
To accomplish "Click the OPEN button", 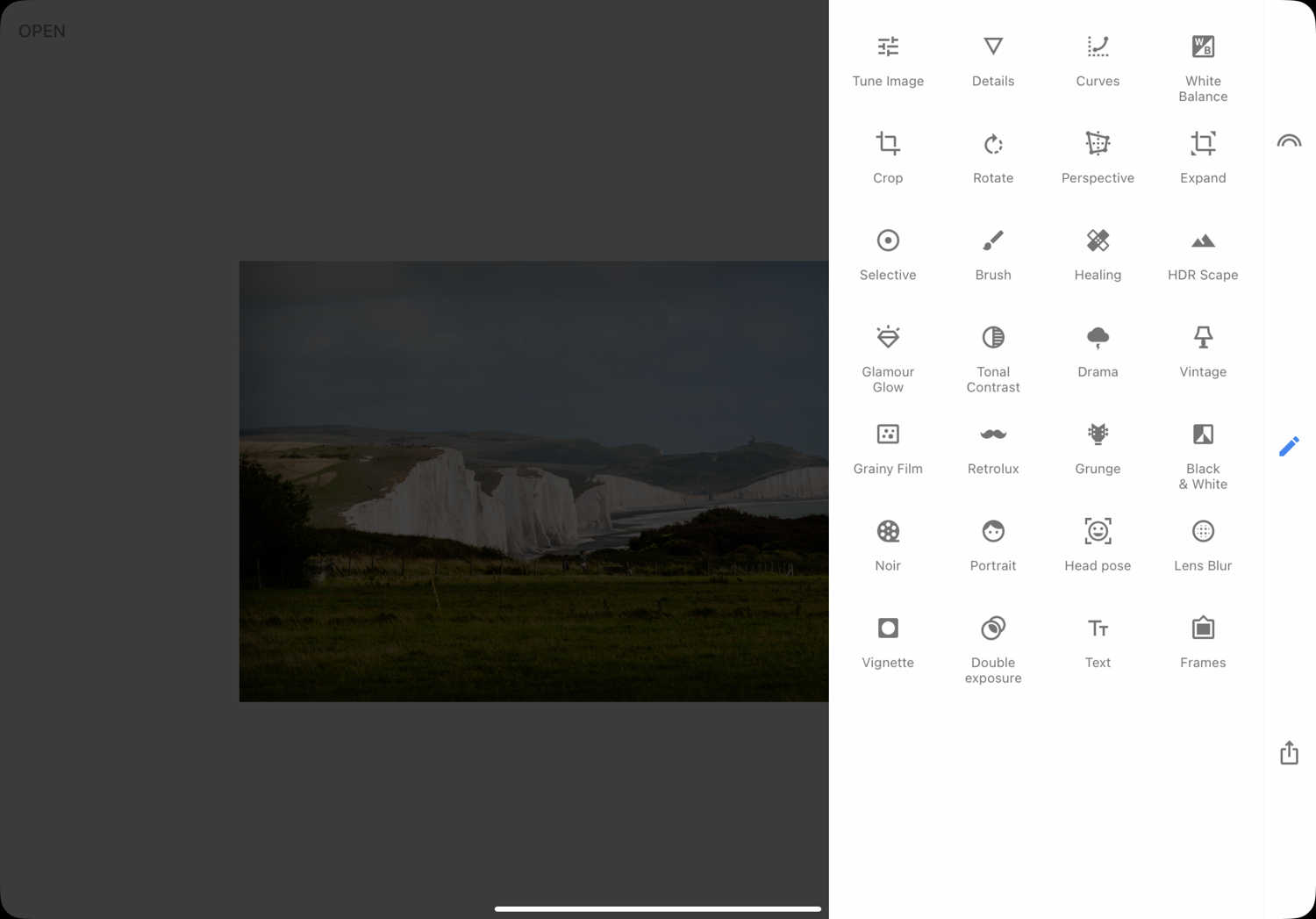I will [42, 31].
